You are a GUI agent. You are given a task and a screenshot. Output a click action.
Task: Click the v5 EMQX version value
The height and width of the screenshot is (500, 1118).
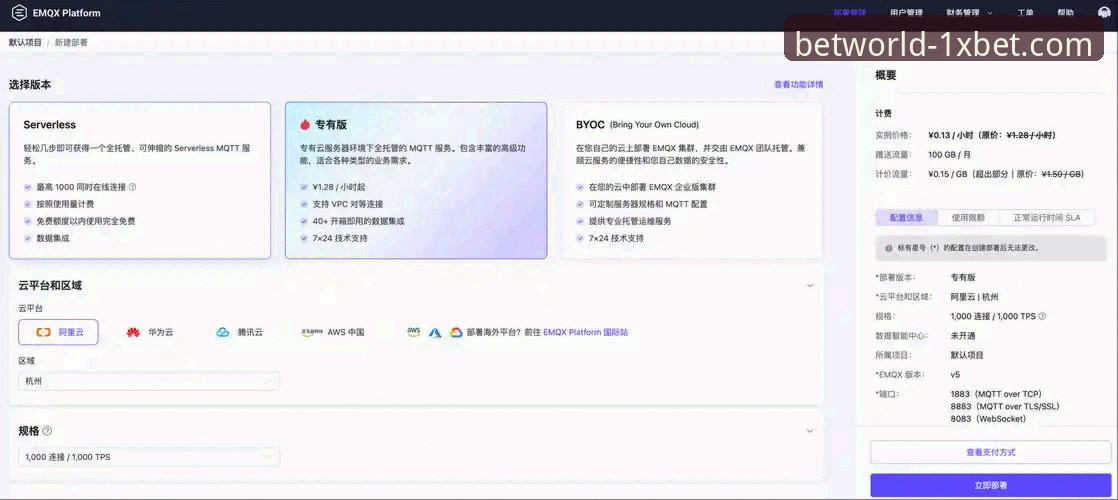click(x=955, y=374)
